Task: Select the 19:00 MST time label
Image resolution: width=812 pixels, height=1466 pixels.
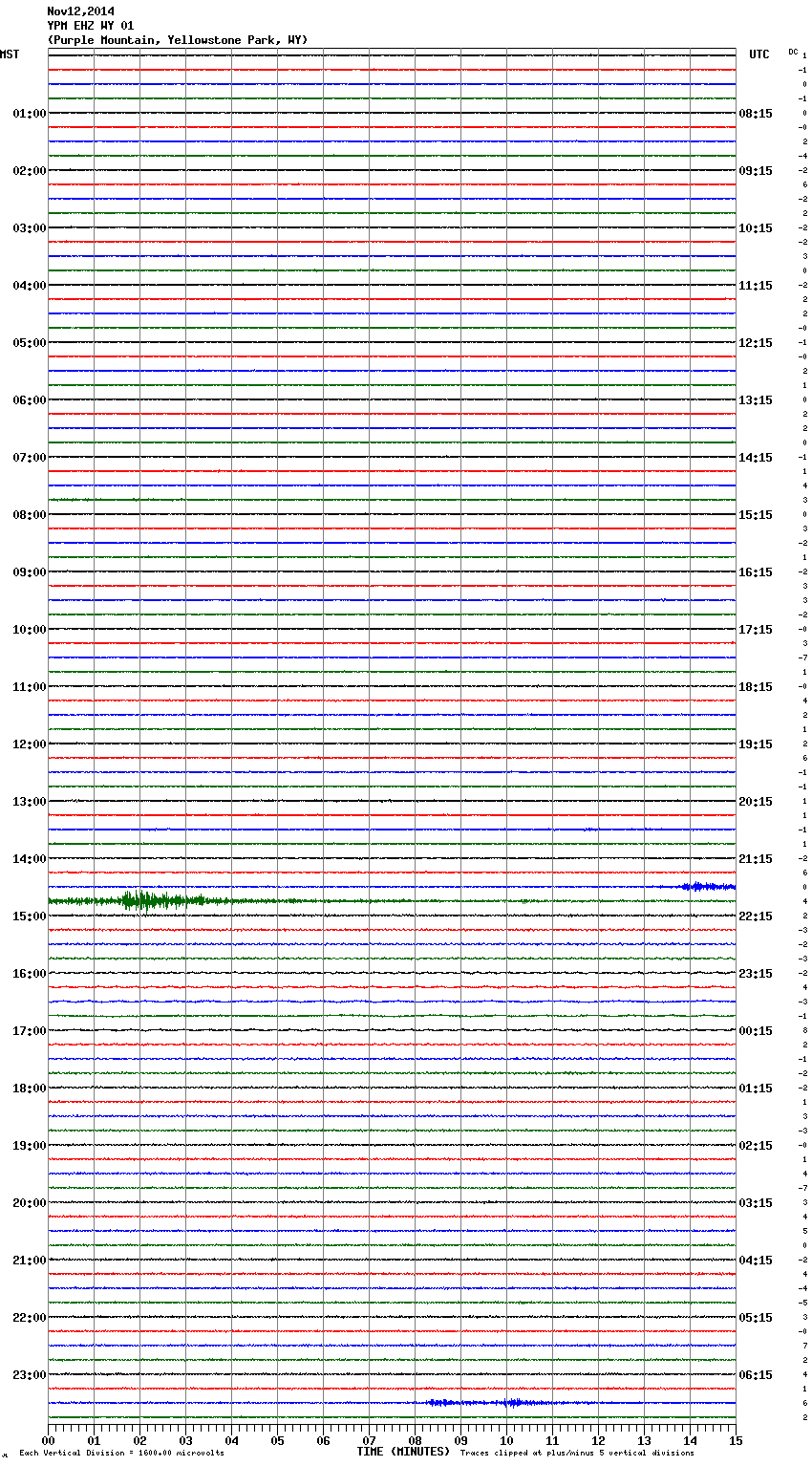Action: point(30,1146)
